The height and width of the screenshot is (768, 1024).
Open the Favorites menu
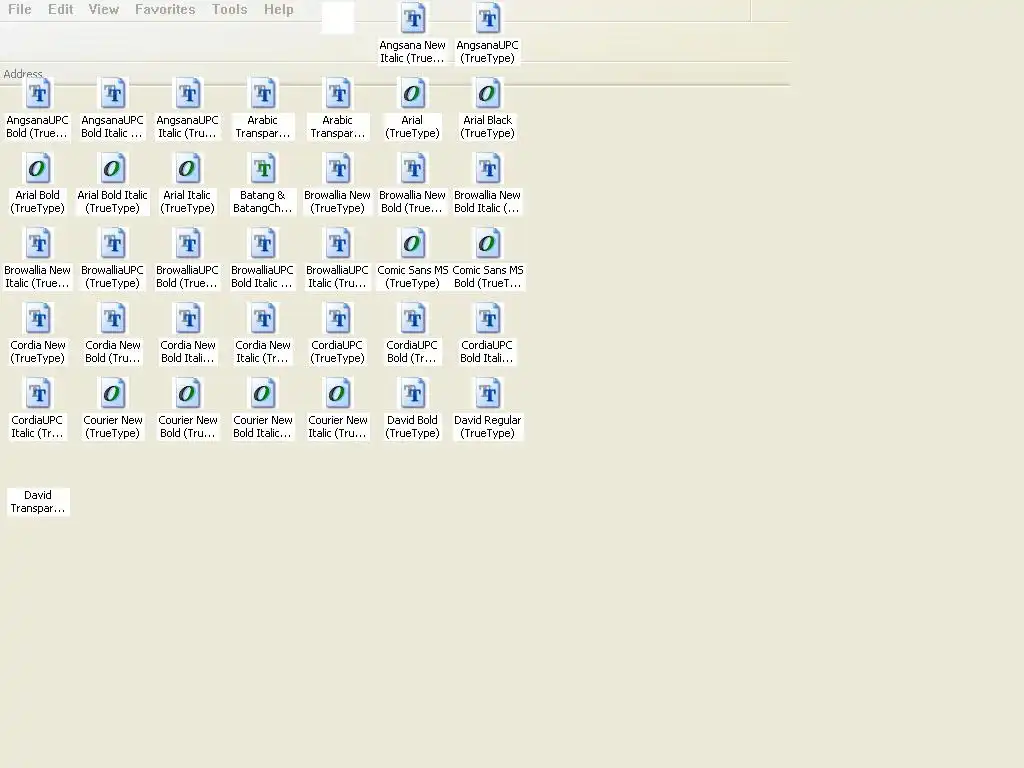click(x=165, y=10)
